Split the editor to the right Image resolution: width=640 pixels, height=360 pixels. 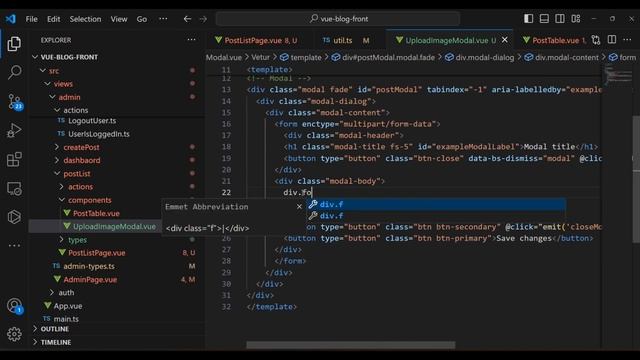(612, 40)
